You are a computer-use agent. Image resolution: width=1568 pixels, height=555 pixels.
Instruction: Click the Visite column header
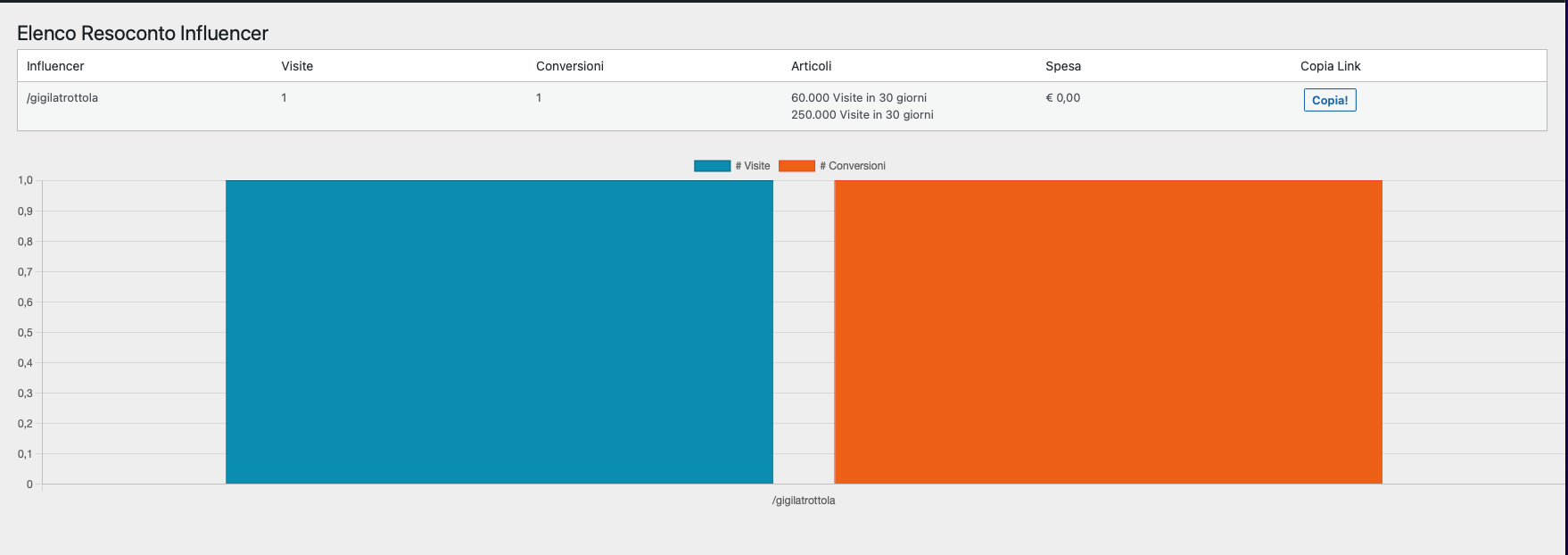297,66
